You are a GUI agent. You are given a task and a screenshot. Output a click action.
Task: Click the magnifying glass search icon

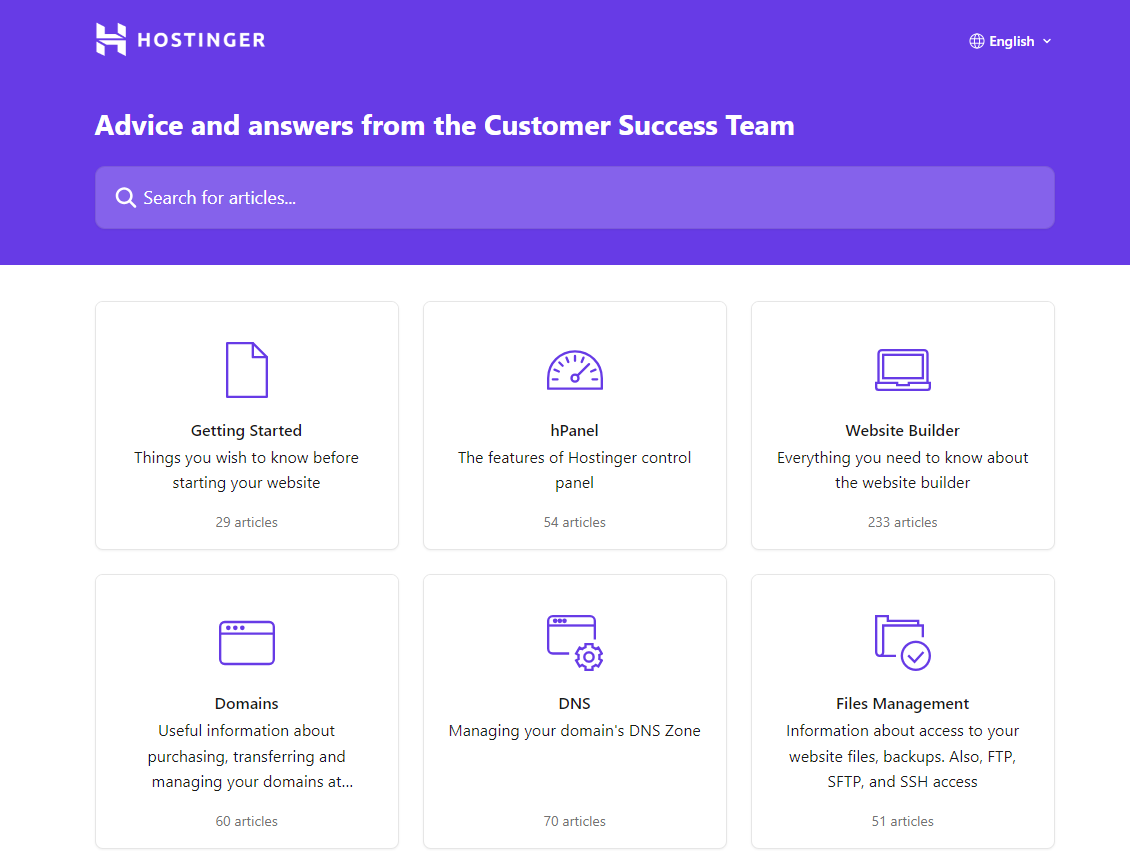(x=125, y=197)
